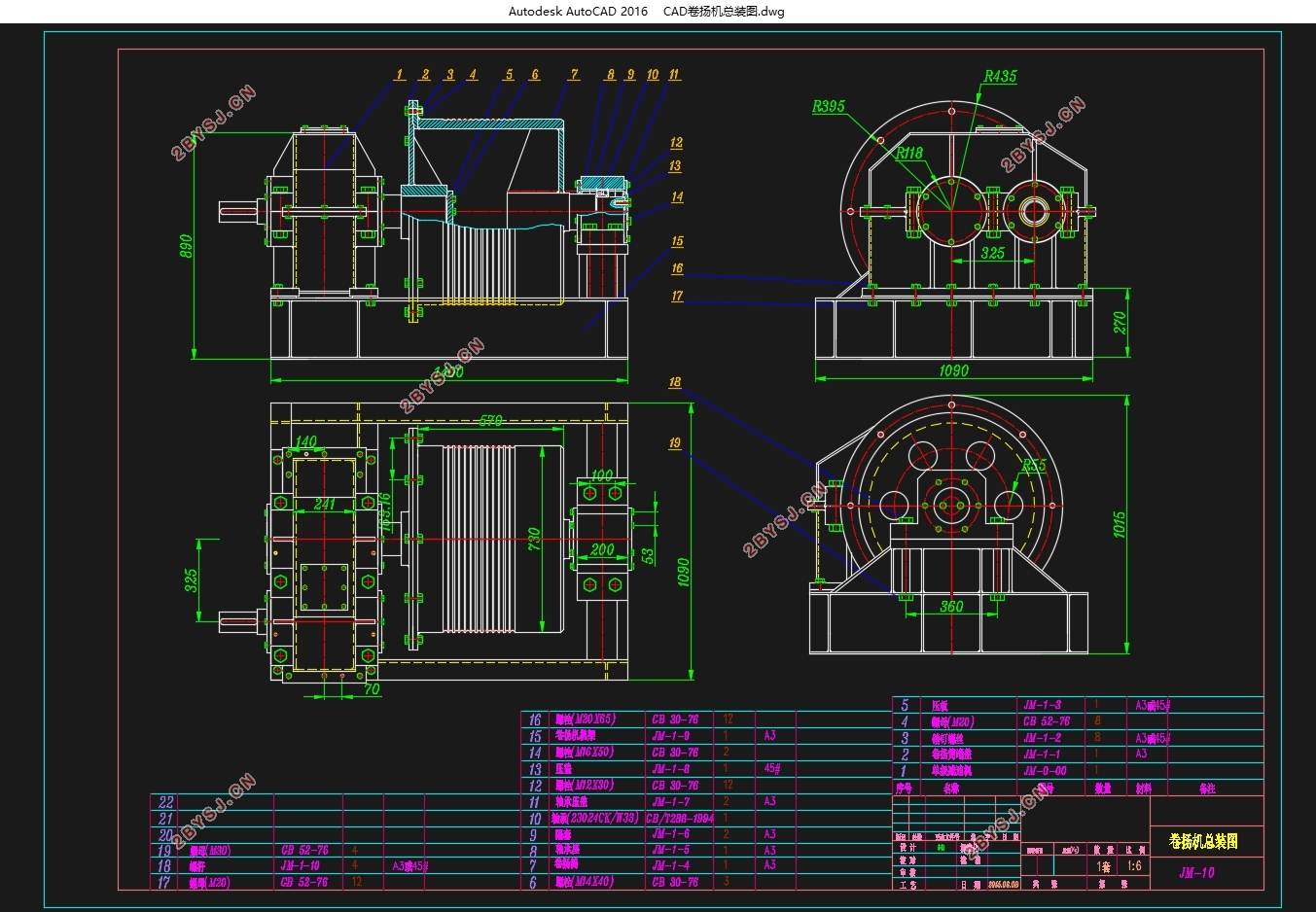Click the 卷扬机总装图 title block text
Screen dimensions: 1316x912
[1203, 841]
